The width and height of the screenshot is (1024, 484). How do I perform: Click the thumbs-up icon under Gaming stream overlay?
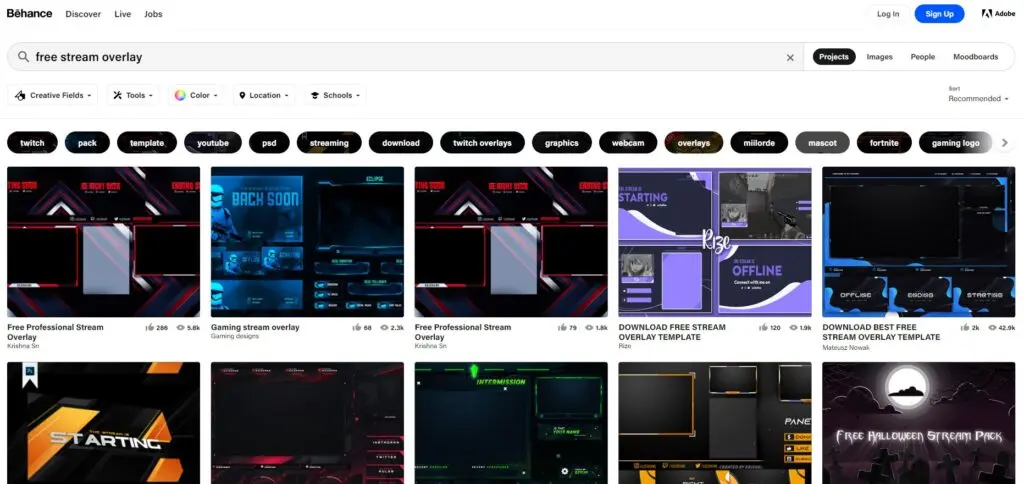tap(357, 327)
